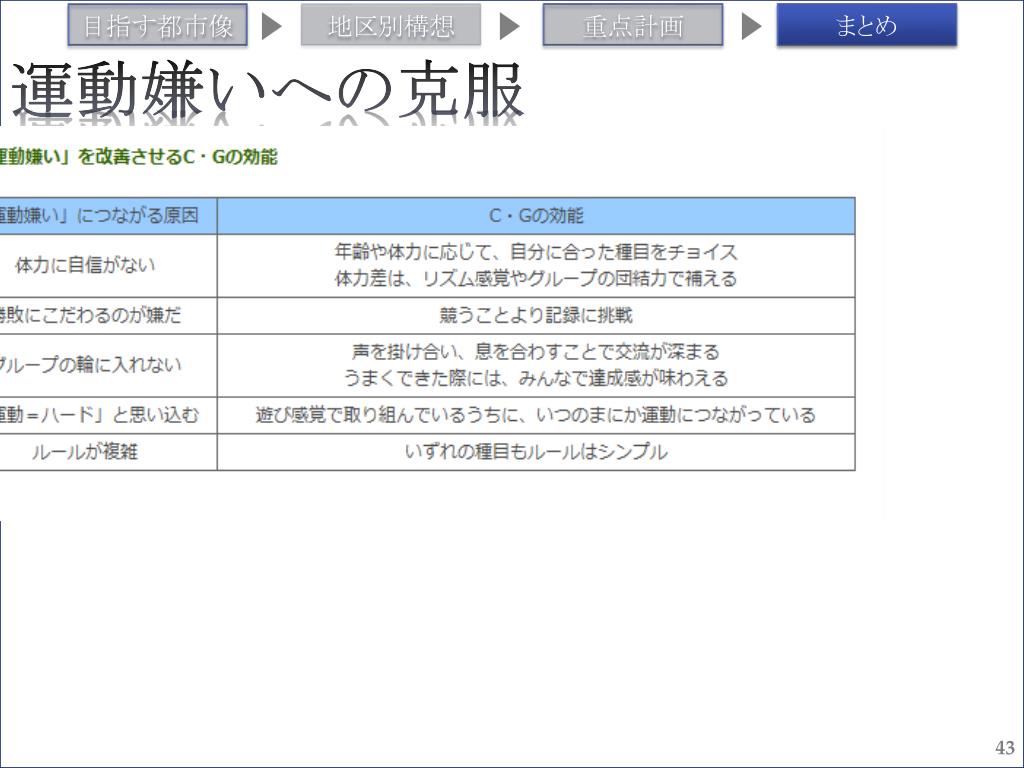Click the slide title 運動嫌いへの克服
Image resolution: width=1024 pixels, height=768 pixels.
click(x=267, y=90)
